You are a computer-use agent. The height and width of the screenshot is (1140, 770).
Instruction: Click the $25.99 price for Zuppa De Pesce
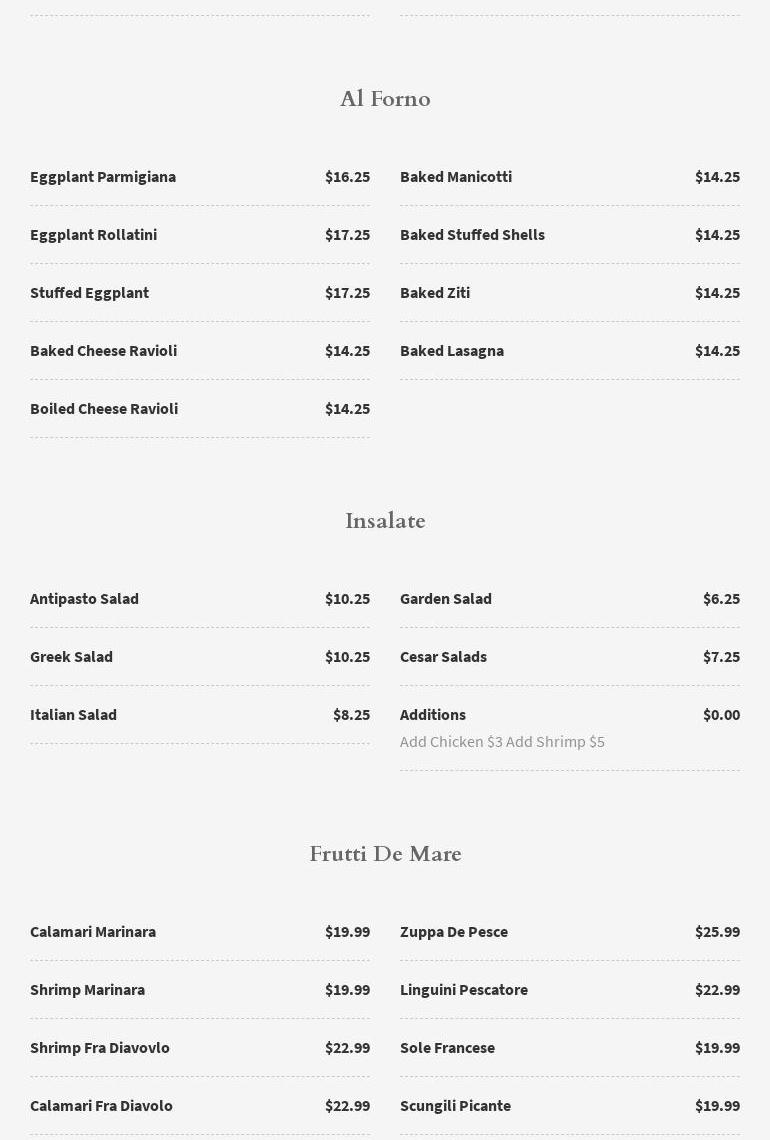coord(717,932)
